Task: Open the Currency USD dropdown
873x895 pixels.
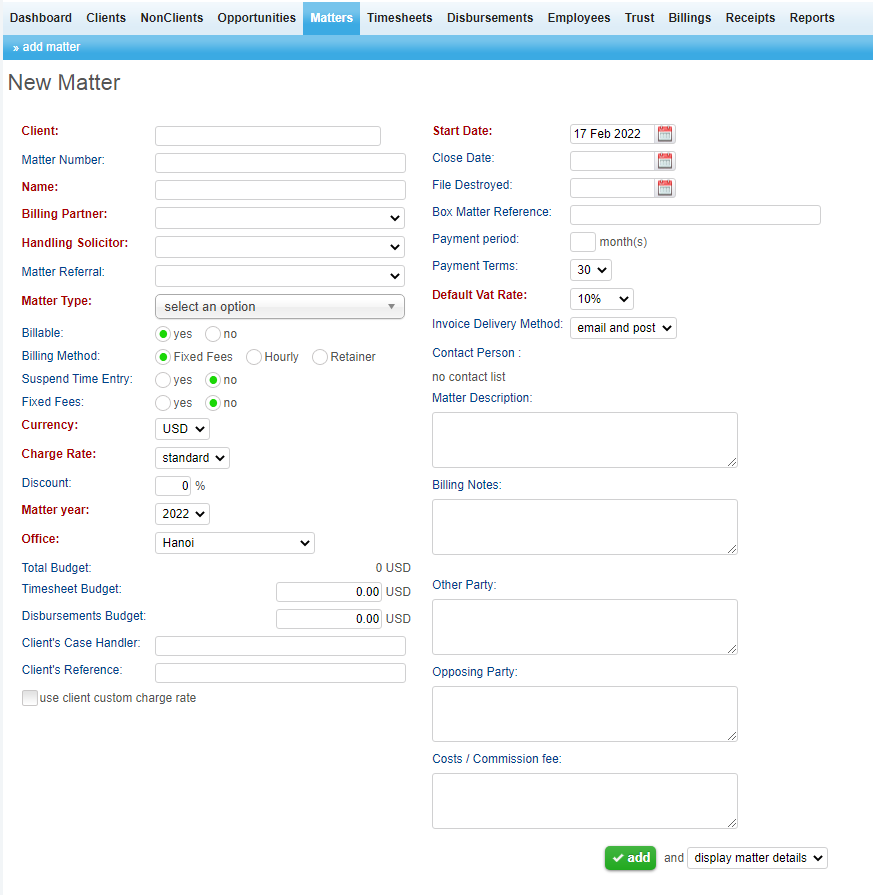Action: (183, 429)
